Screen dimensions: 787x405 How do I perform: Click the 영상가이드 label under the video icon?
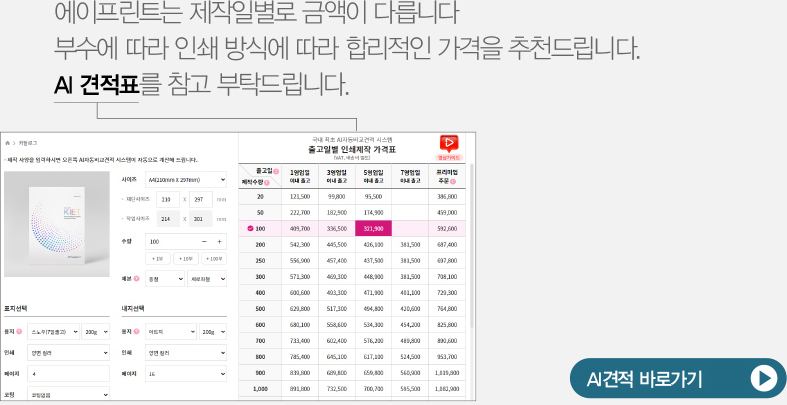point(449,157)
